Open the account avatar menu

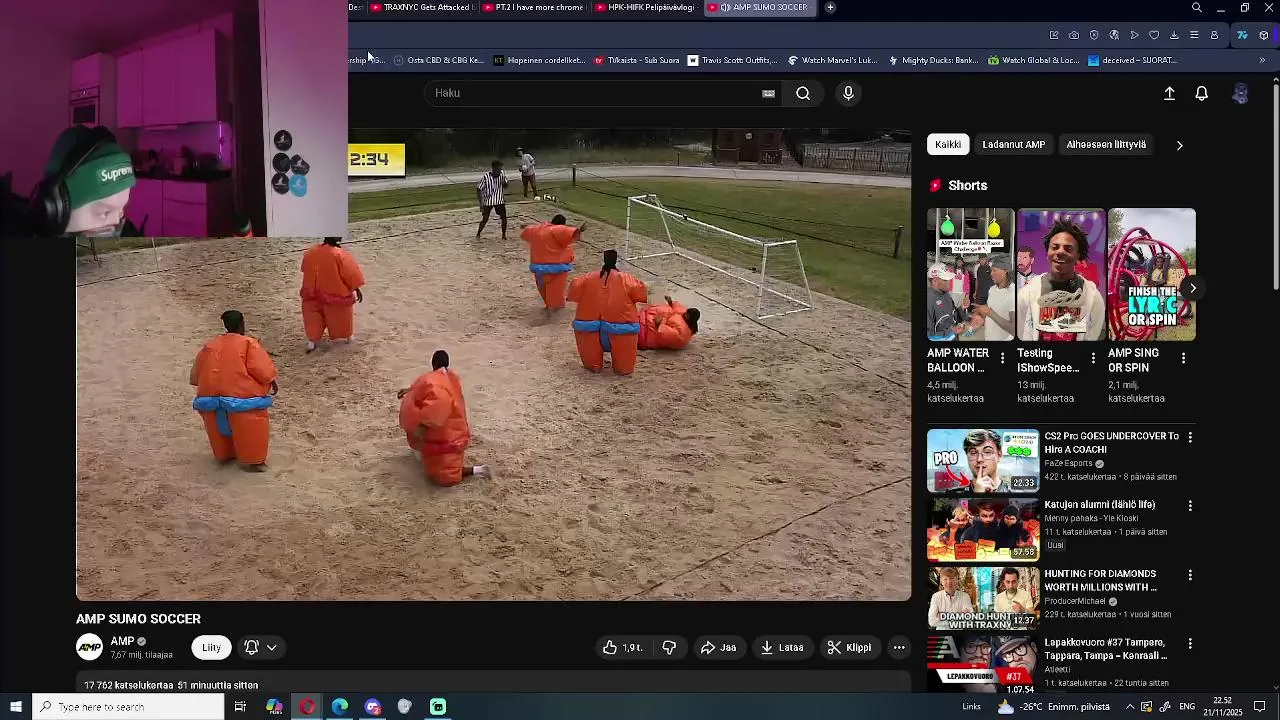1240,93
